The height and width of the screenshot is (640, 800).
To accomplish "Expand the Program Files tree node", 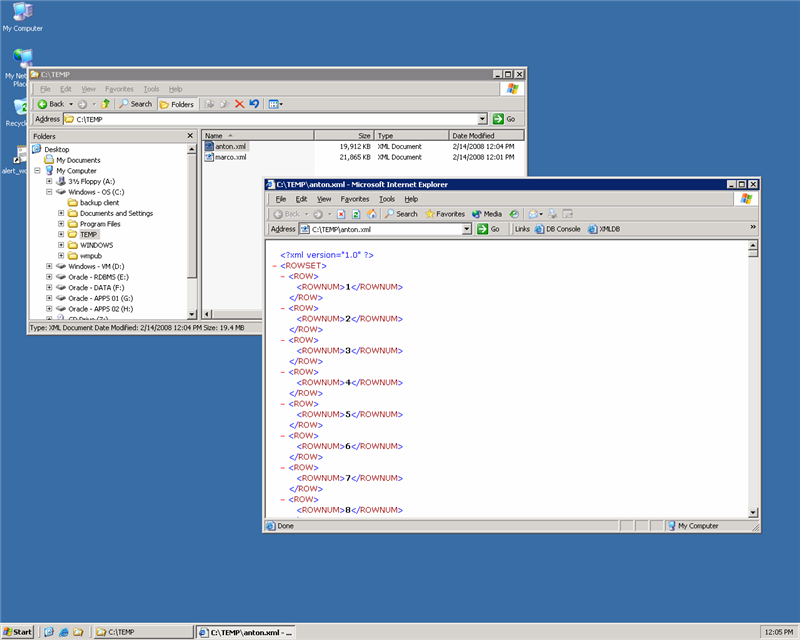I will click(x=61, y=224).
